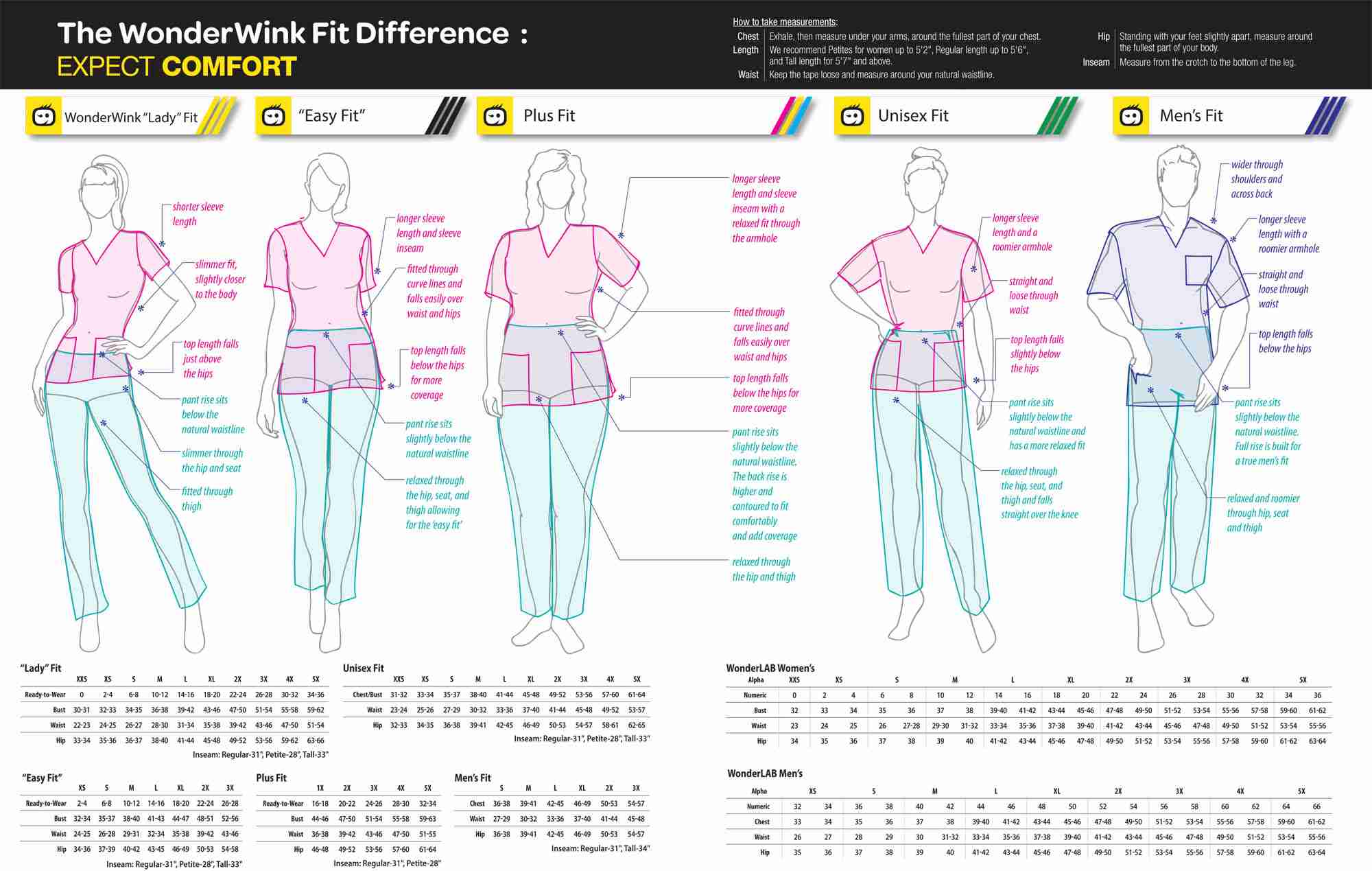The width and height of the screenshot is (1372, 871).
Task: Click the "thigh allowing for the 'easy fit'" note
Action: (x=434, y=518)
